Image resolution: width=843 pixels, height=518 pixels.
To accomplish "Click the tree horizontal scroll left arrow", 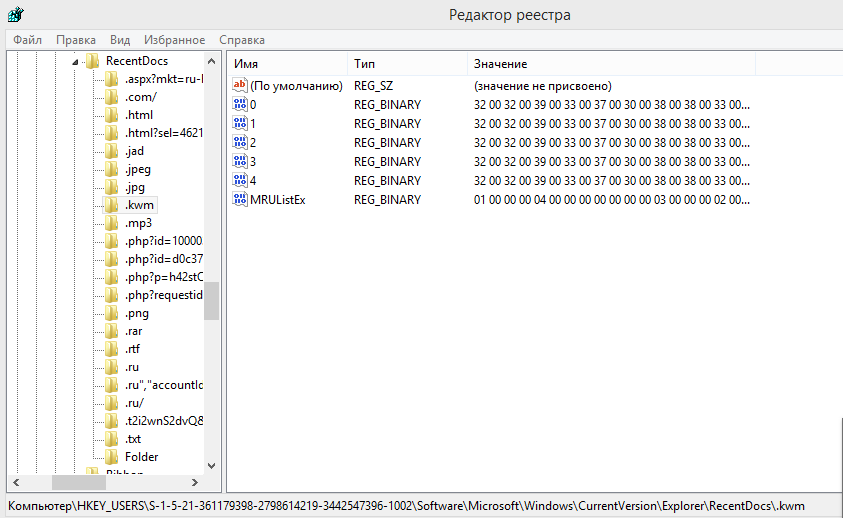I will [16, 482].
